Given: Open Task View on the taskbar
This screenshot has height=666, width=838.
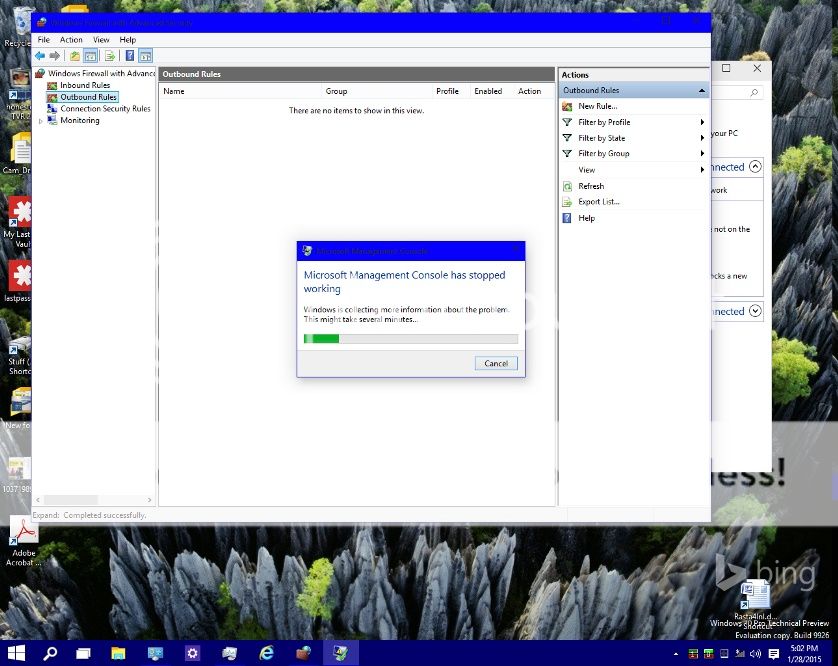Looking at the screenshot, I should pos(83,653).
